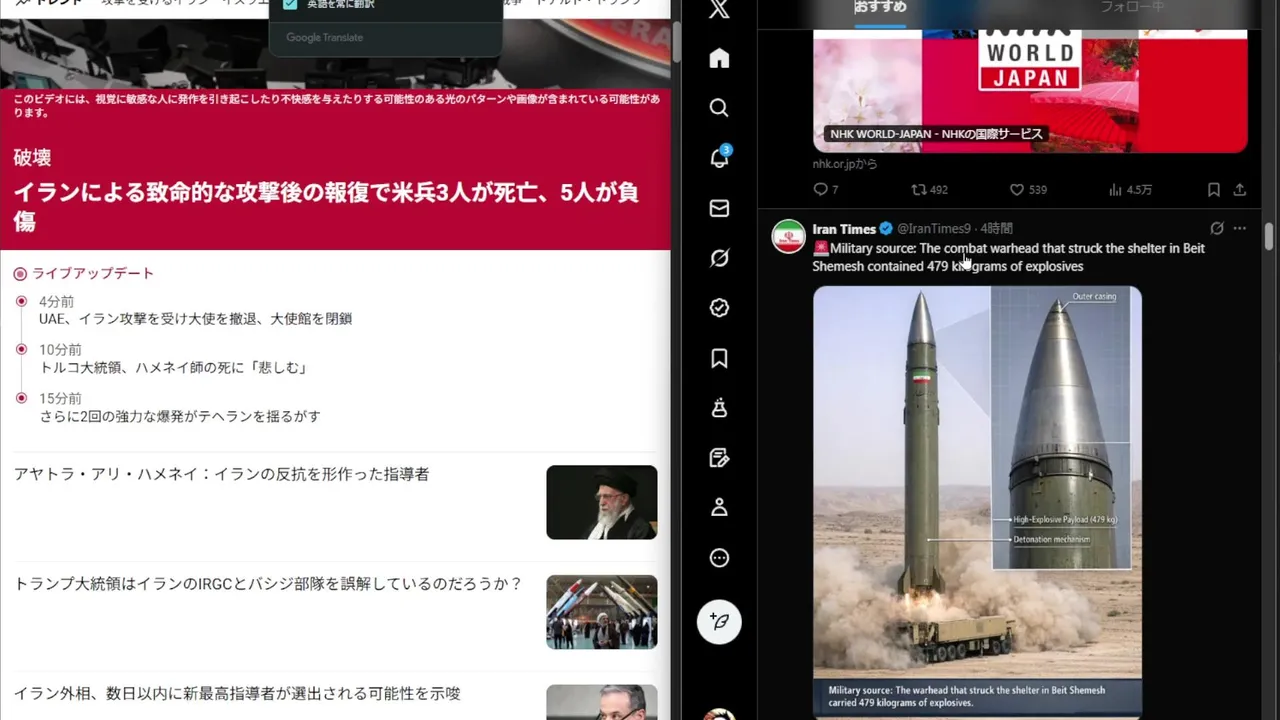Open verified badge icon in X sidebar
Image resolution: width=1280 pixels, height=720 pixels.
coord(719,308)
